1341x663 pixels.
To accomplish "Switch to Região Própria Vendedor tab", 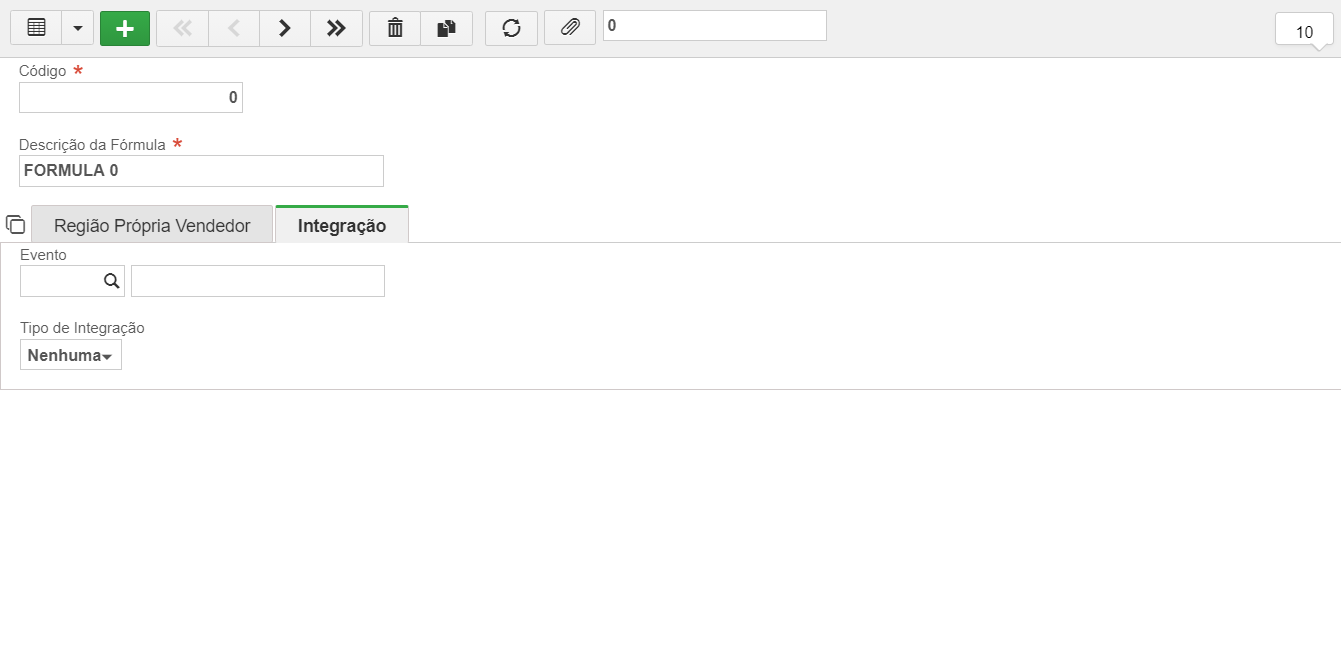I will tap(152, 225).
